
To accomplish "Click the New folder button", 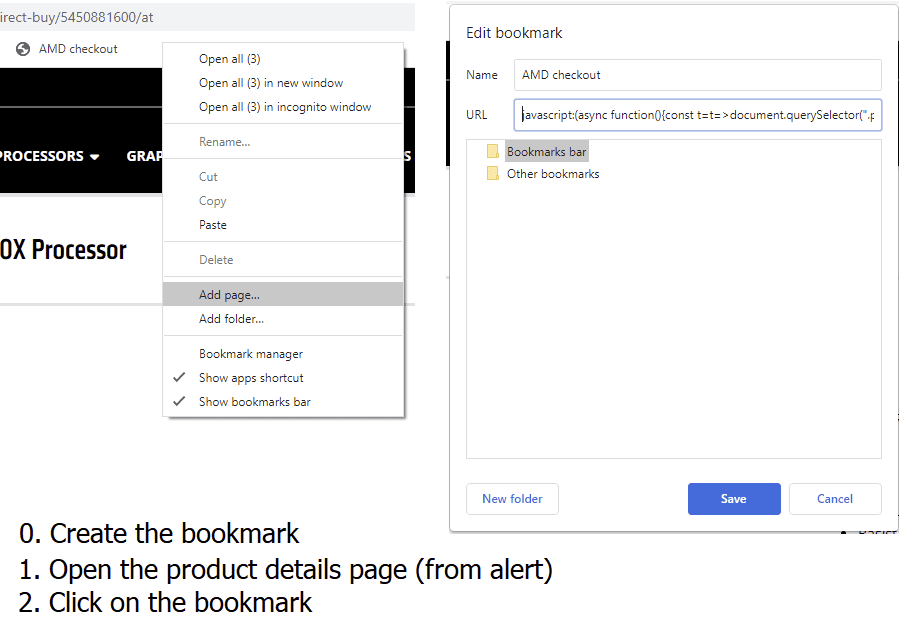I will coord(512,499).
